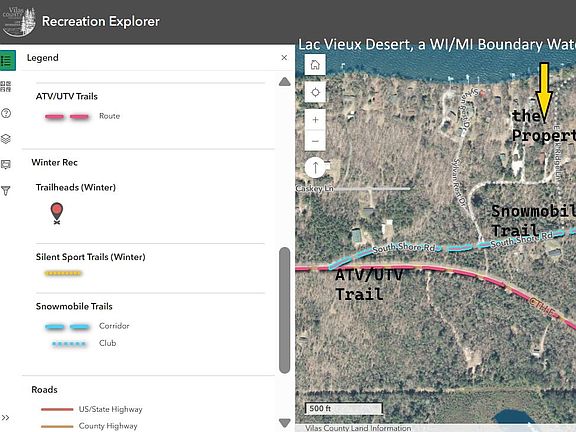
Task: Click the 'Snowmobile Trails' legend heading
Action: tap(74, 306)
